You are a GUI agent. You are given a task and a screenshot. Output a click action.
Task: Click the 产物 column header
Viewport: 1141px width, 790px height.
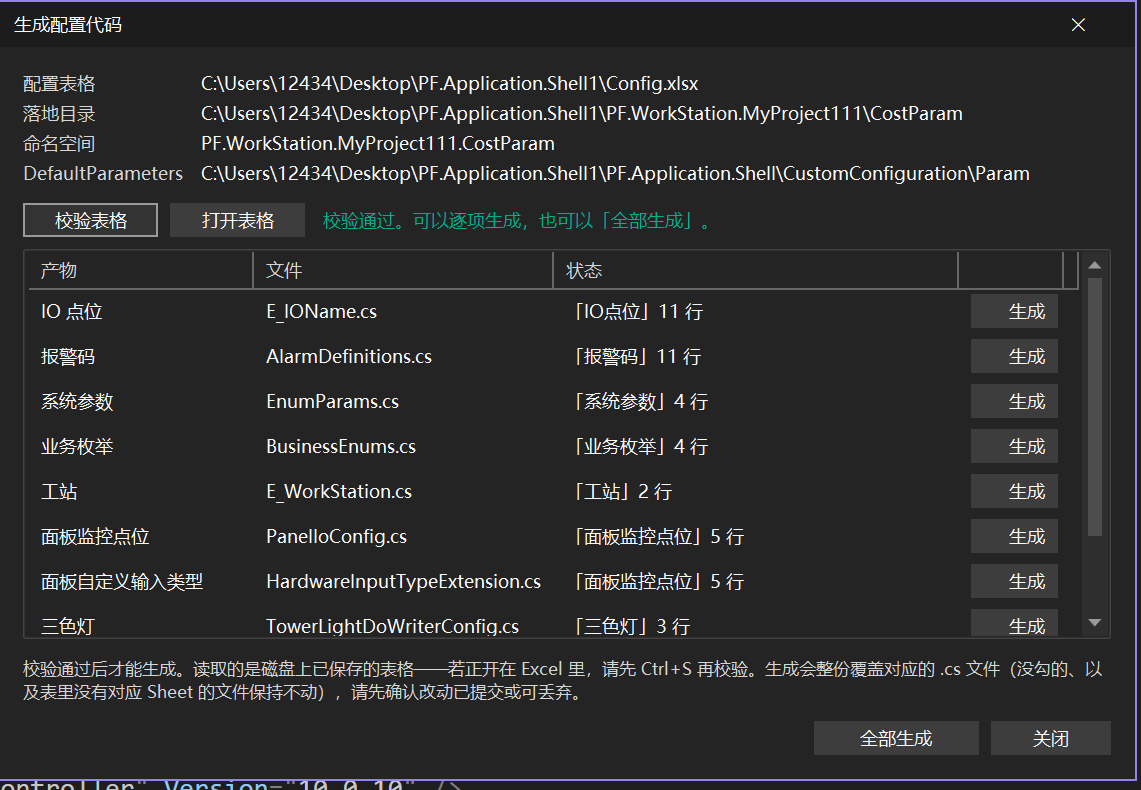tap(139, 271)
